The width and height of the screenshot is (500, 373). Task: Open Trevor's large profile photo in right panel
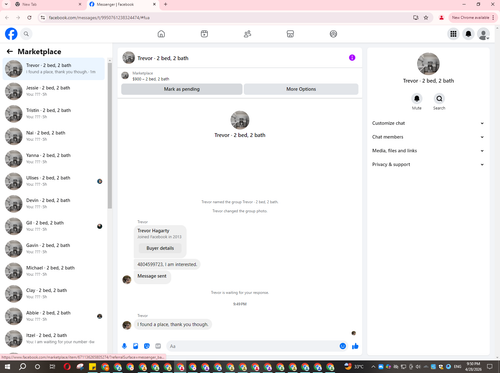[x=428, y=64]
